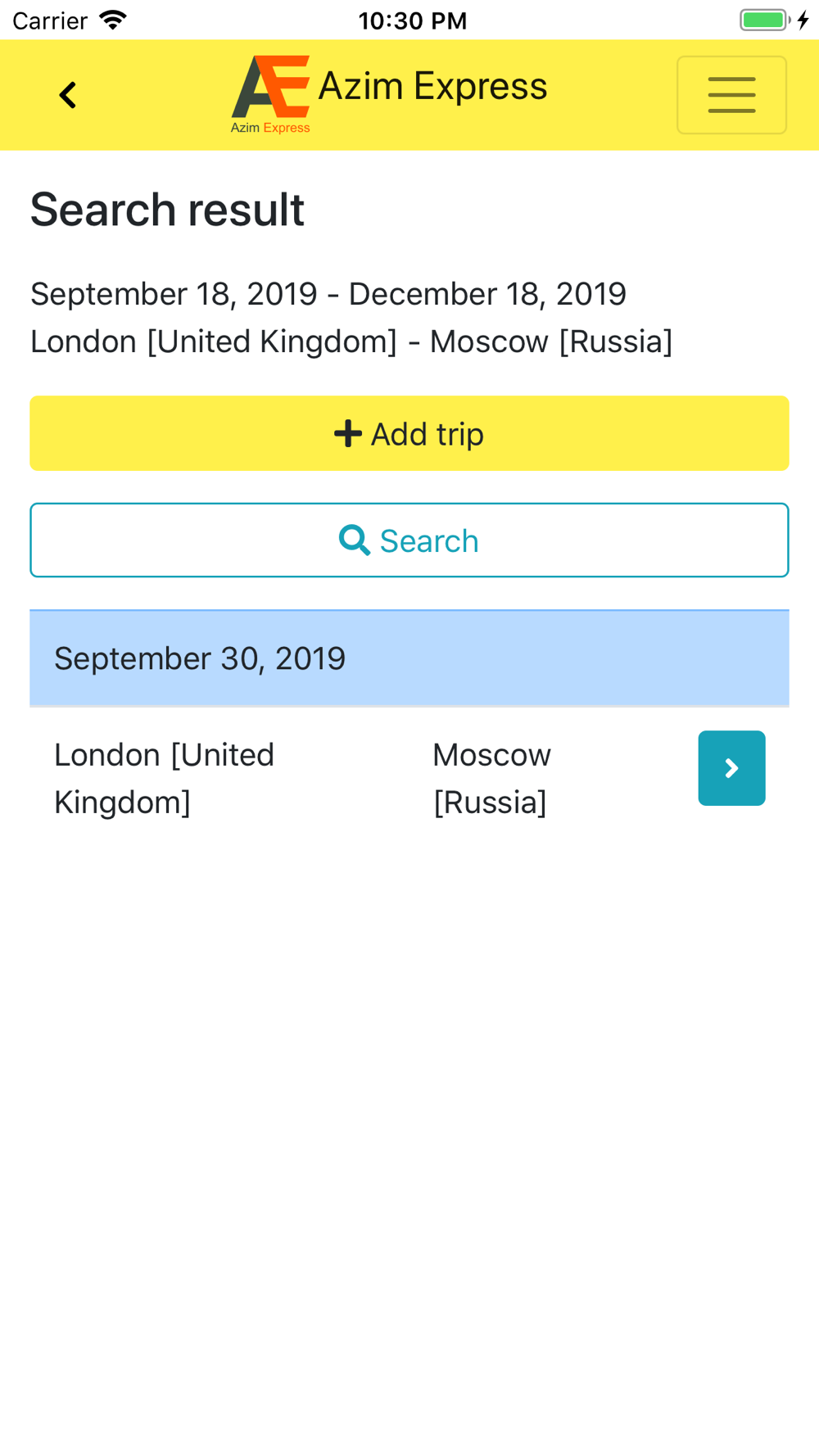Click the magnifying glass icon

(x=355, y=540)
